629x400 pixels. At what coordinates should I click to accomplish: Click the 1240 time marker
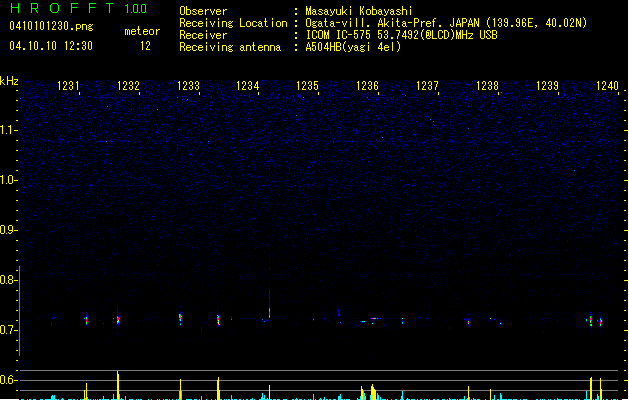pos(607,86)
